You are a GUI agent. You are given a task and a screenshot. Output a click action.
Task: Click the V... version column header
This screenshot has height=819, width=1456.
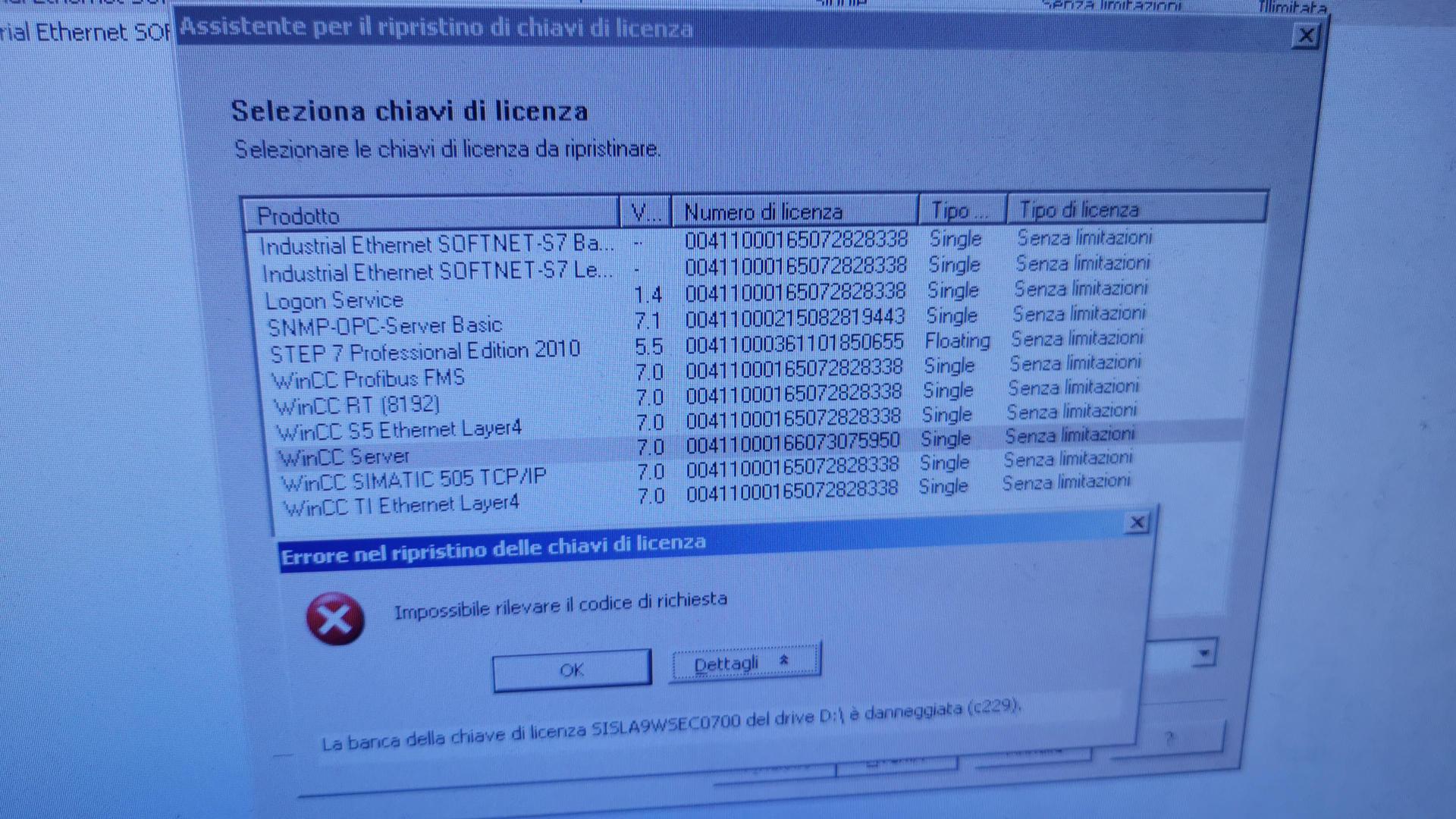645,213
